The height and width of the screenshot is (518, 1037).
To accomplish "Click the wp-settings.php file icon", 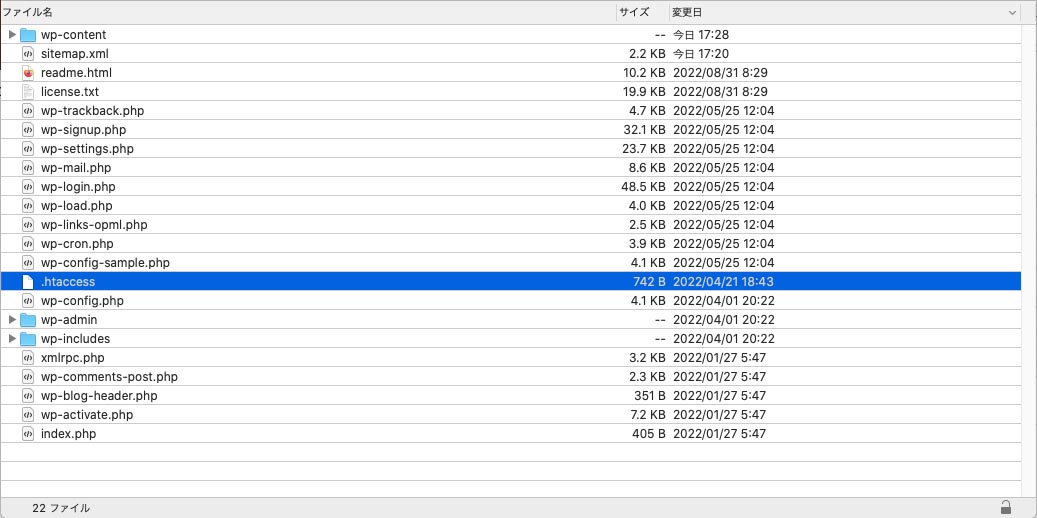I will (28, 149).
